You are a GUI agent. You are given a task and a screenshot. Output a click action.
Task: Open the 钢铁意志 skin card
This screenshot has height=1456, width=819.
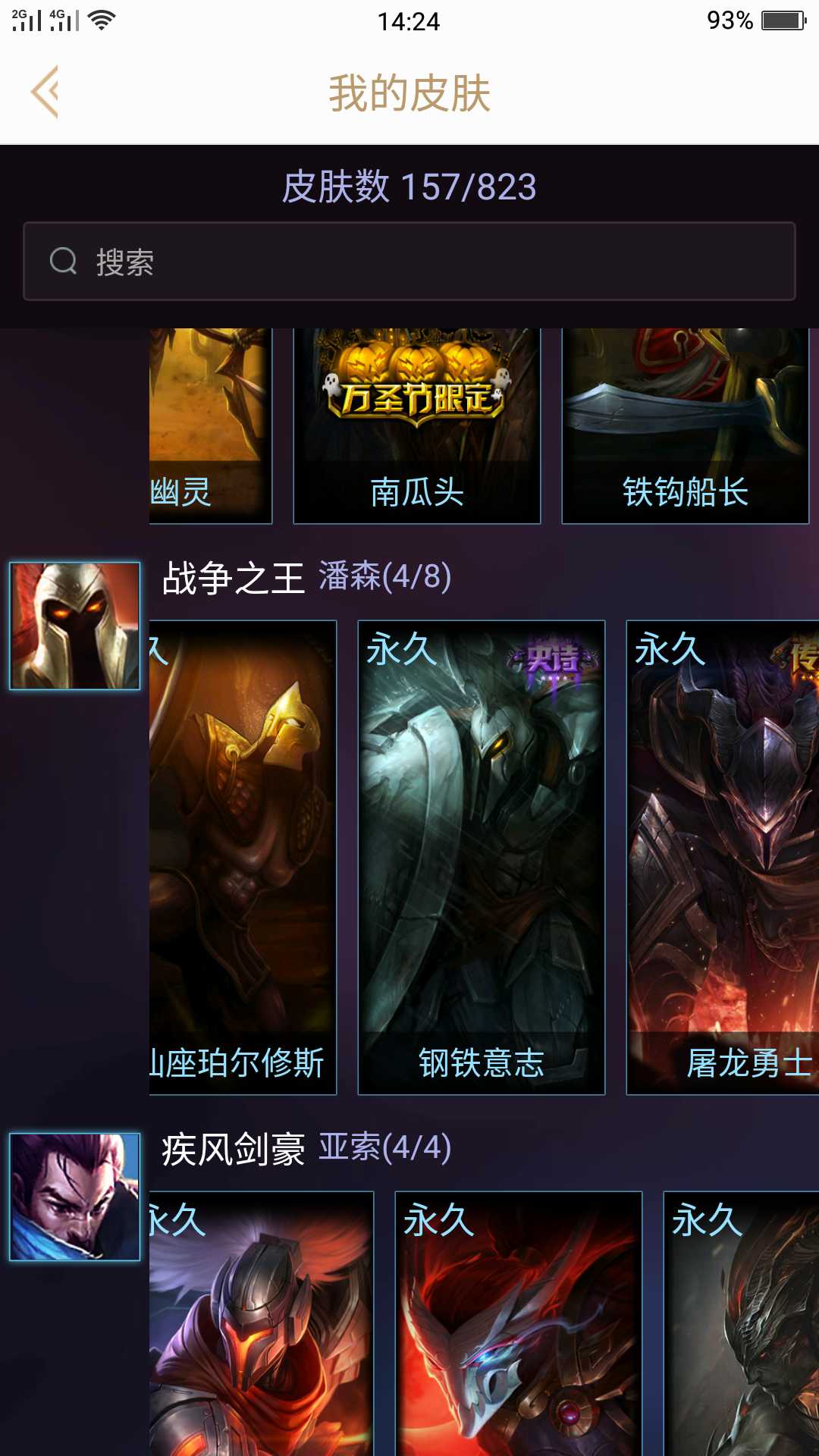click(x=482, y=858)
